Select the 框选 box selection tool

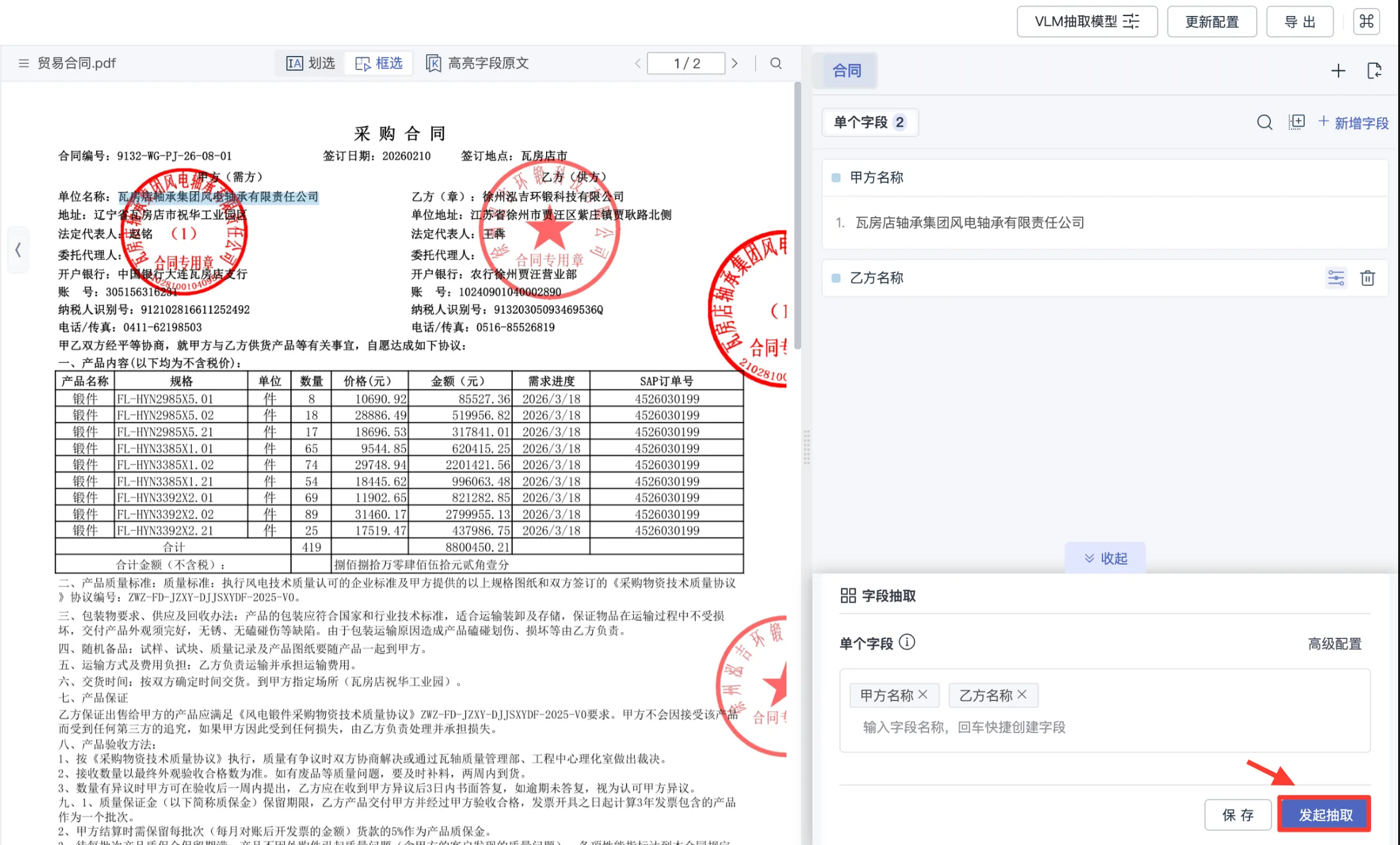(x=379, y=63)
